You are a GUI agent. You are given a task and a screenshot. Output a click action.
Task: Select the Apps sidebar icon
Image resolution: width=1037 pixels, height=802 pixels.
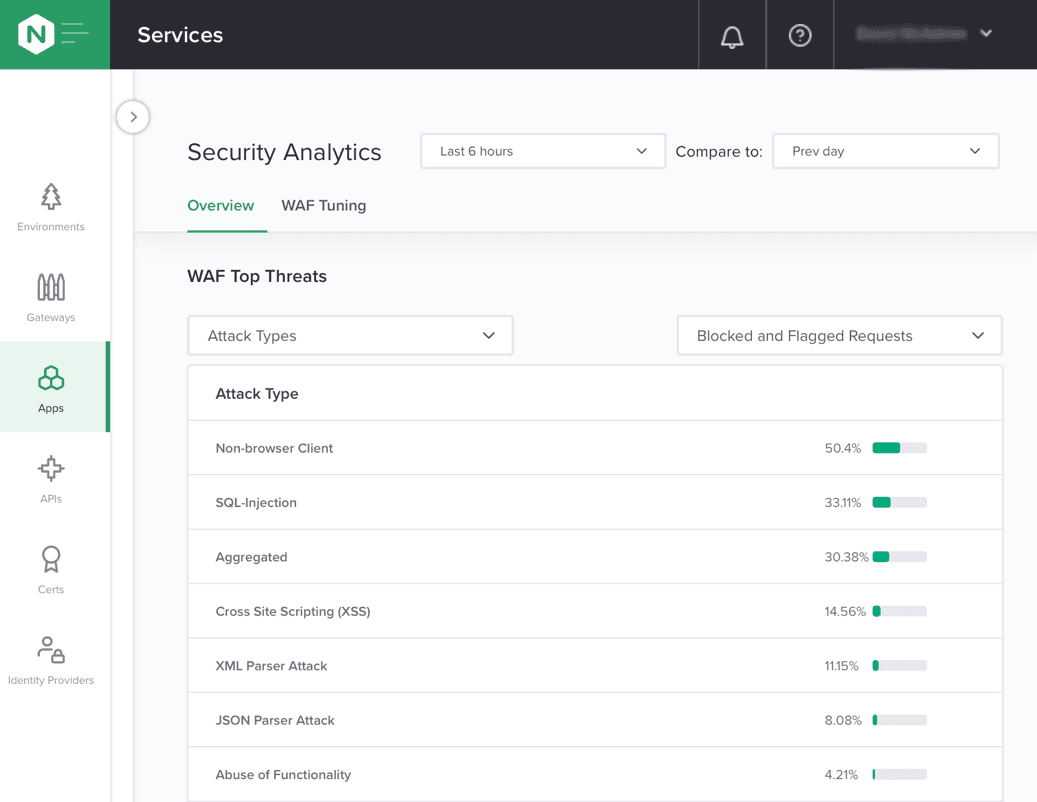pos(51,387)
